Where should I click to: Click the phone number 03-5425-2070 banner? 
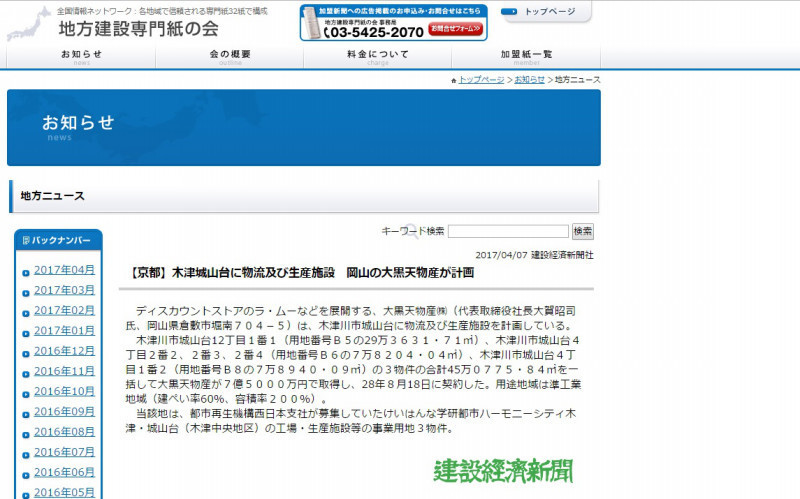(374, 32)
